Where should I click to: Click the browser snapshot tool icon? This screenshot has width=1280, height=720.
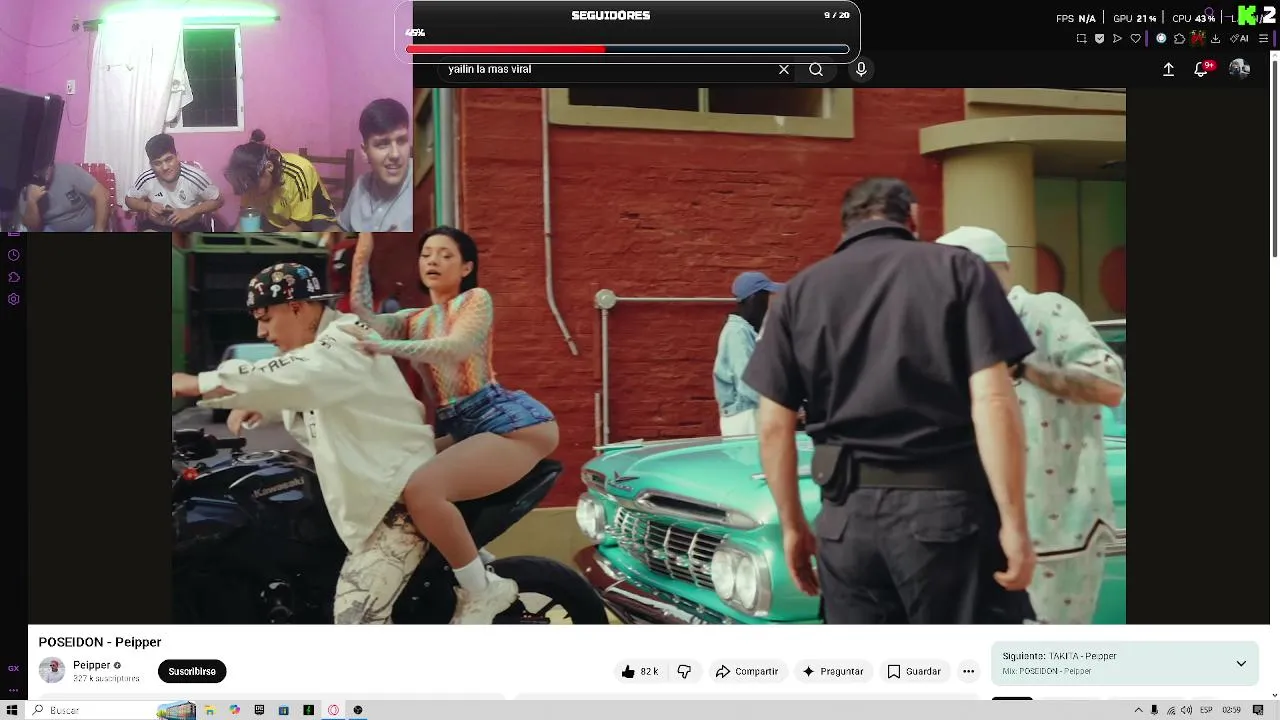click(1081, 39)
